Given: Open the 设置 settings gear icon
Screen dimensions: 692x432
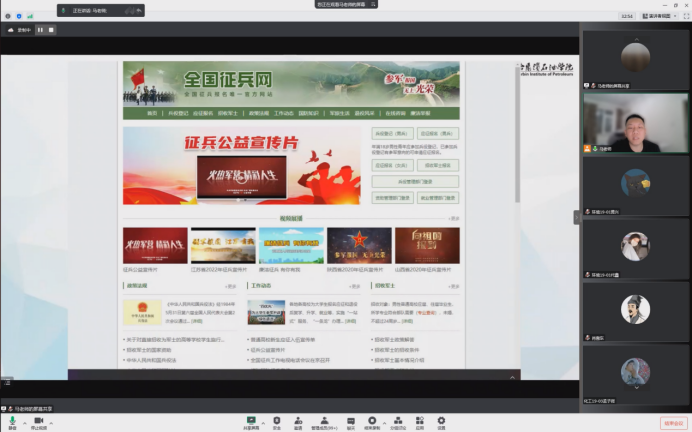Looking at the screenshot, I should tap(441, 421).
